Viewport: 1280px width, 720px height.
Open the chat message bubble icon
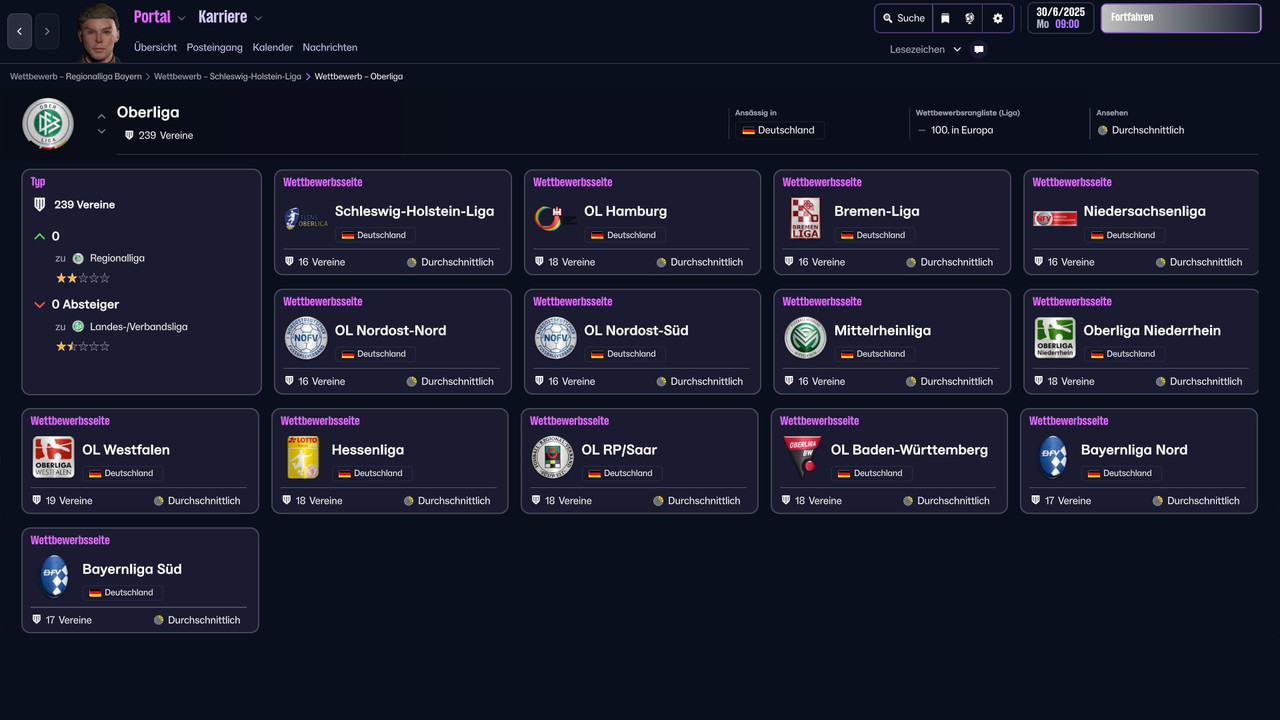coord(978,49)
